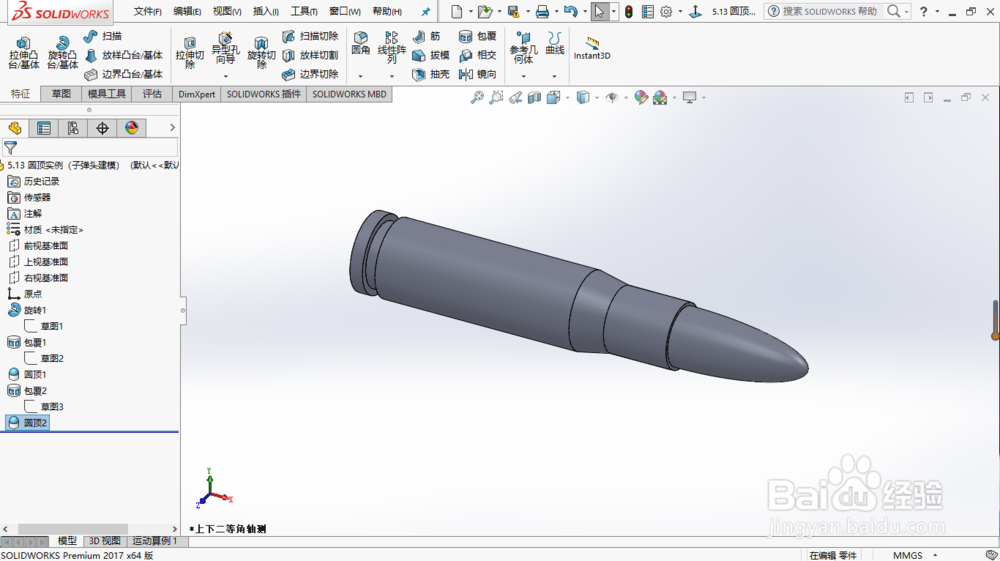Viewport: 1000px width, 561px height.
Task: Open the 编辑(E) menu
Action: [x=187, y=11]
